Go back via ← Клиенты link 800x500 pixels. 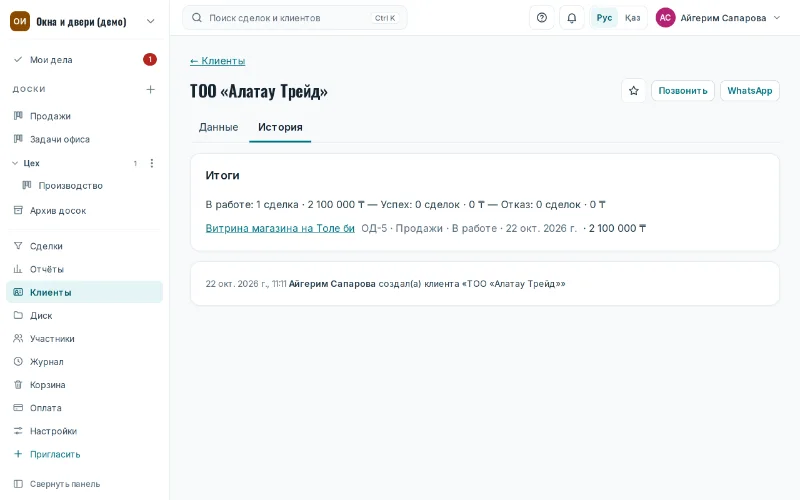click(x=218, y=61)
